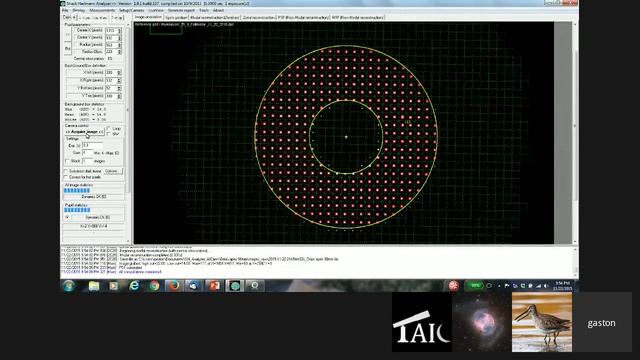Select the gaston participant tile
Screen dimensions: 640x360
coord(602,322)
